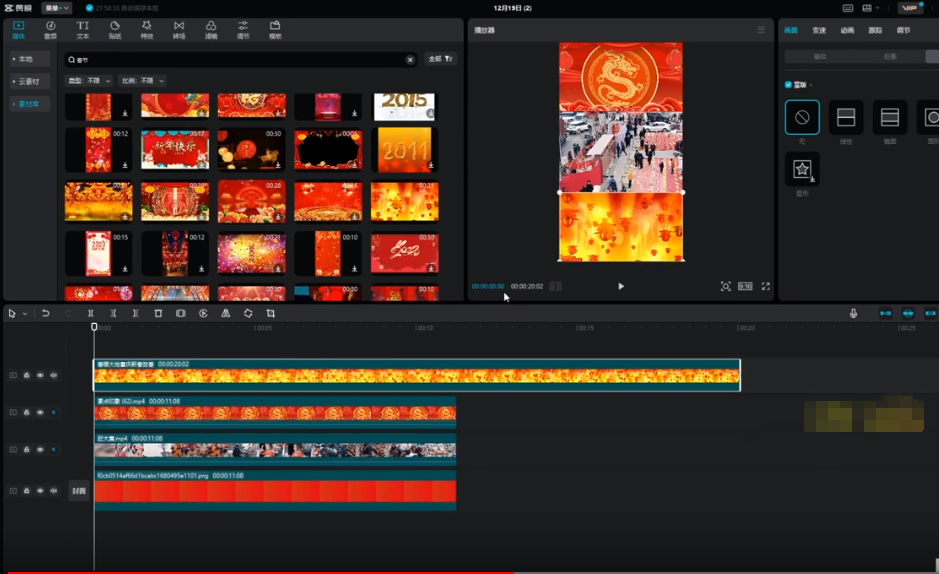Switch to the 变速 speed tab
Screen dimensions: 939x574
819,31
